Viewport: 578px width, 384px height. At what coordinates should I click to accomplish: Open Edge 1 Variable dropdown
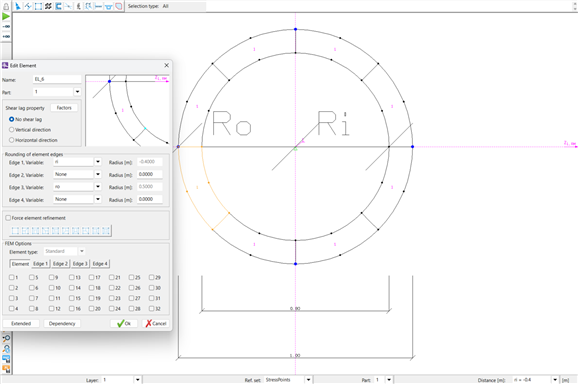click(98, 162)
